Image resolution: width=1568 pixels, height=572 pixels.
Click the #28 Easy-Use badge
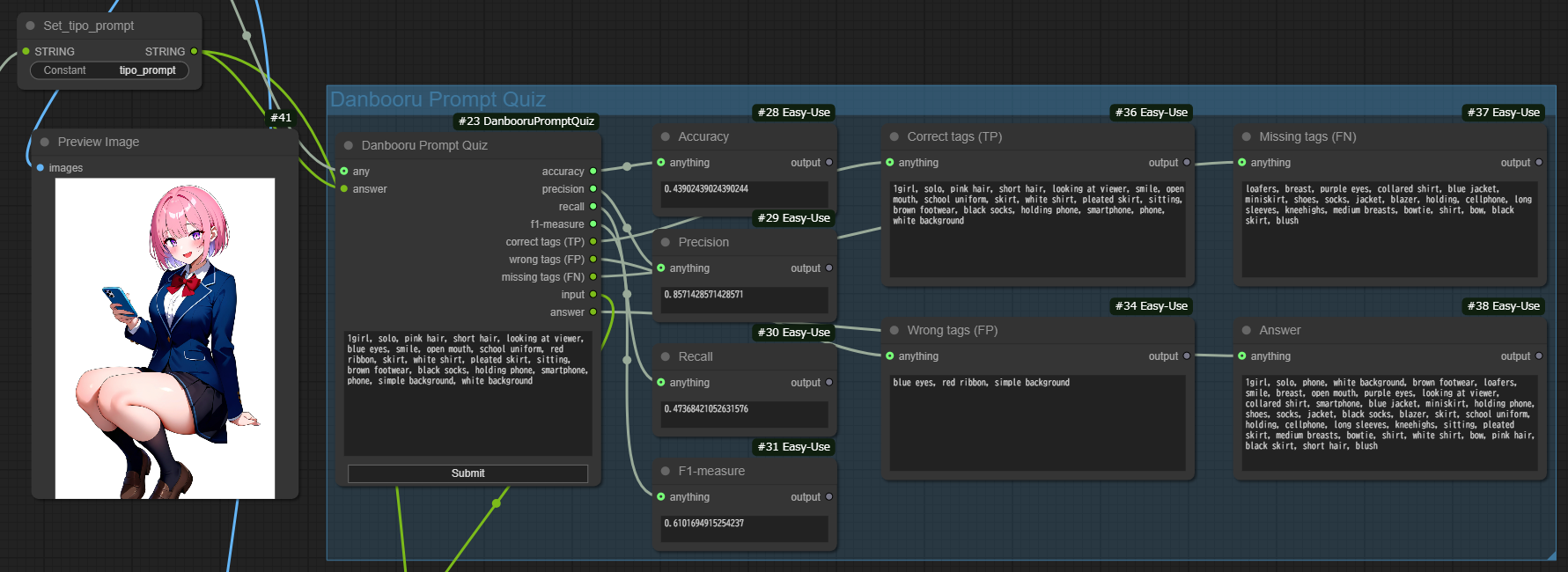point(794,113)
